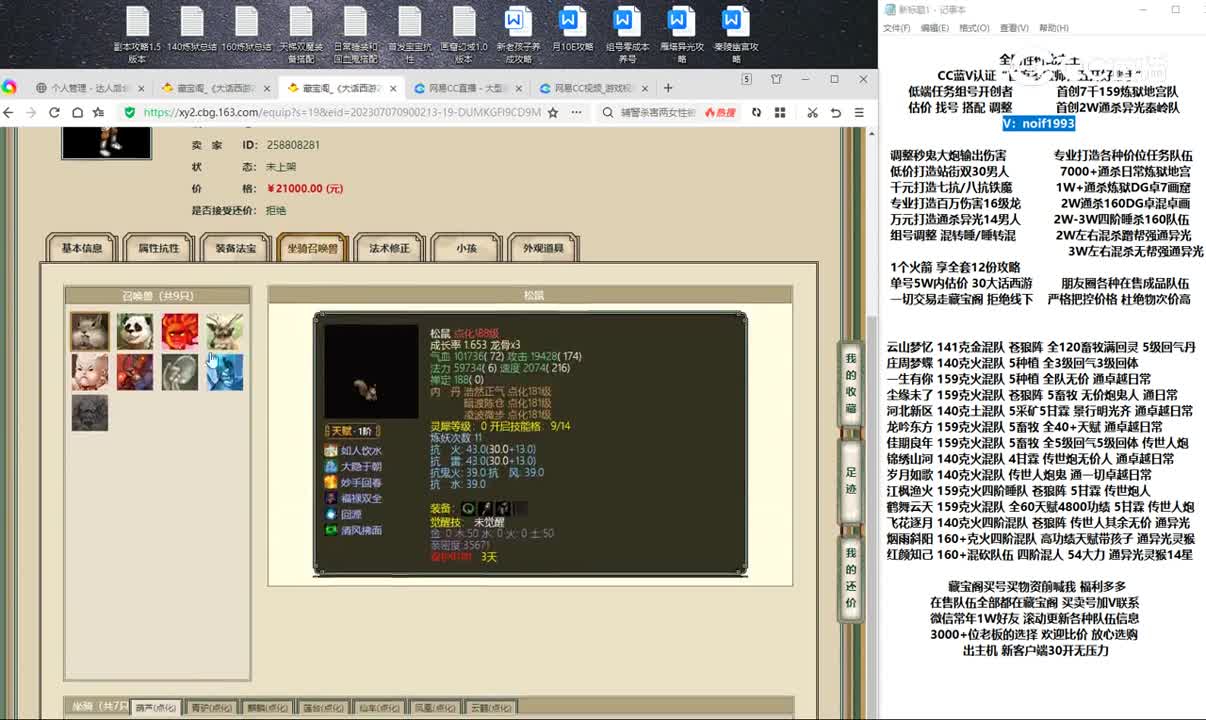The width and height of the screenshot is (1206, 720).
Task: Open a new browser tab
Action: tap(668, 88)
